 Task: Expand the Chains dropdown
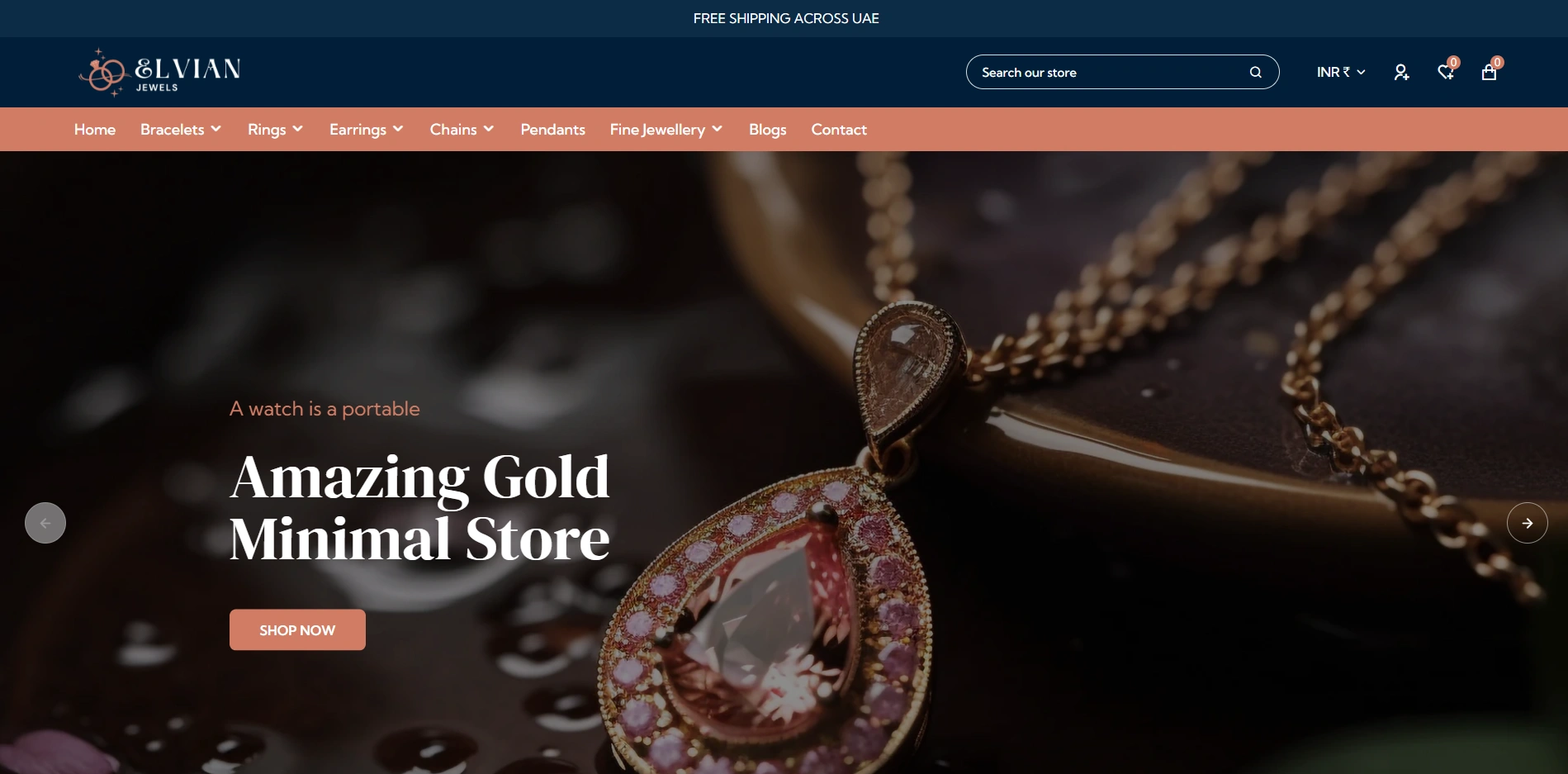click(x=462, y=130)
